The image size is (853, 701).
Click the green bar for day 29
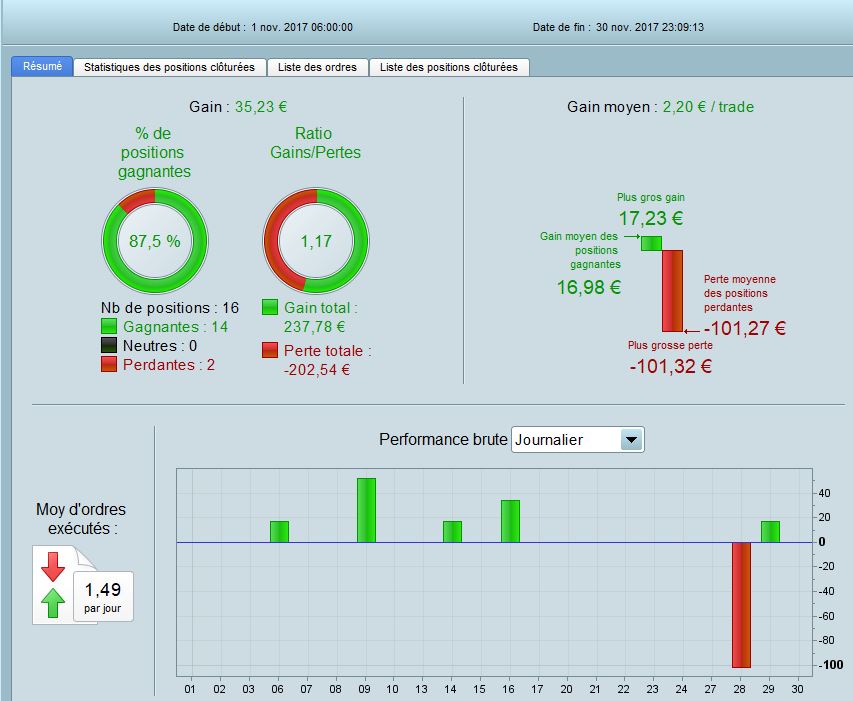coord(770,532)
